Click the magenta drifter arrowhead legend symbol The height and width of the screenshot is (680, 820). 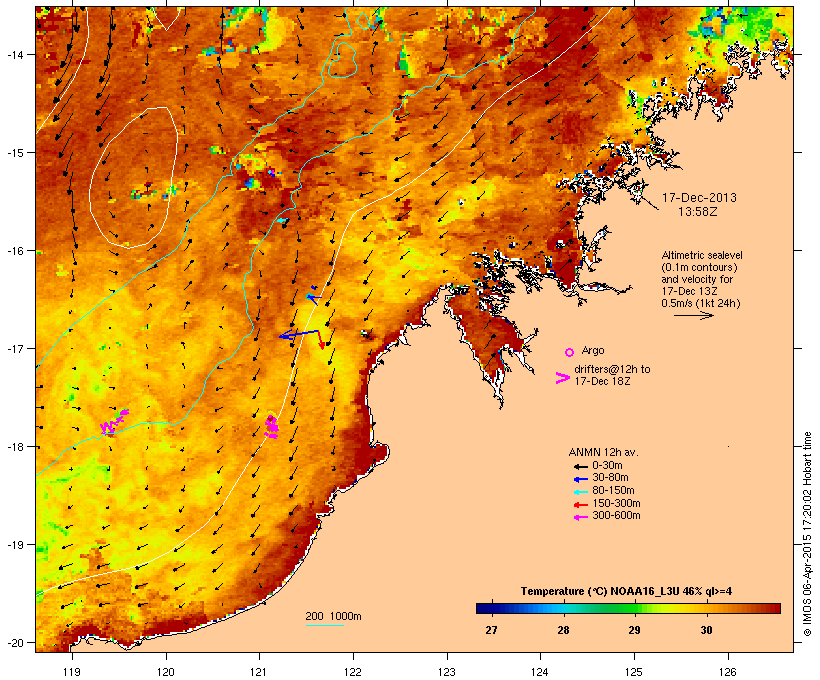562,378
